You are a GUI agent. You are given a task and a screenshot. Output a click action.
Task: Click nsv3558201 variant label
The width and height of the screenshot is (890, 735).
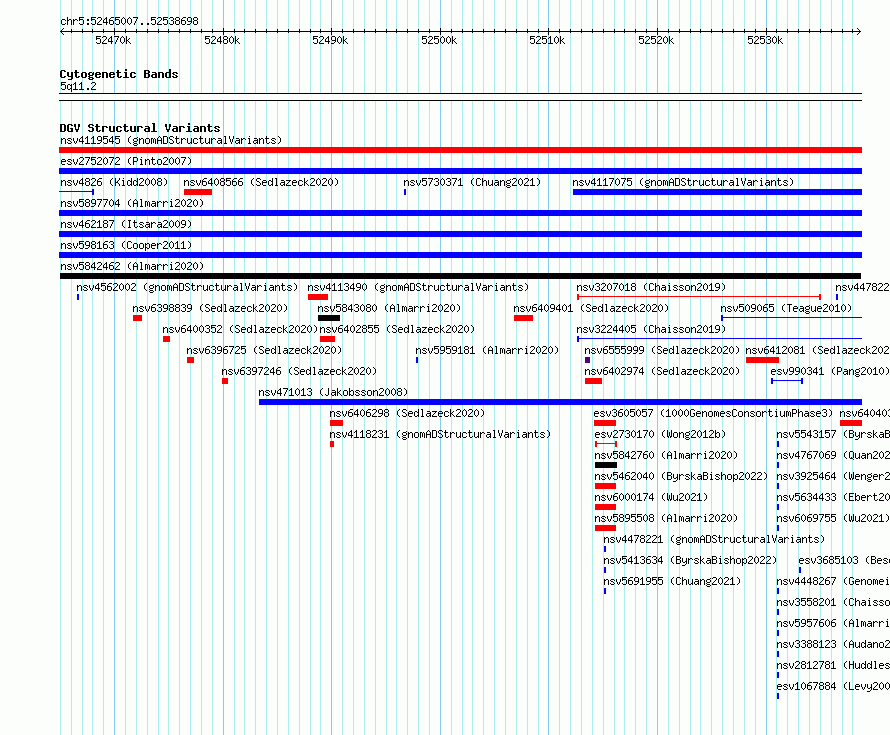833,602
